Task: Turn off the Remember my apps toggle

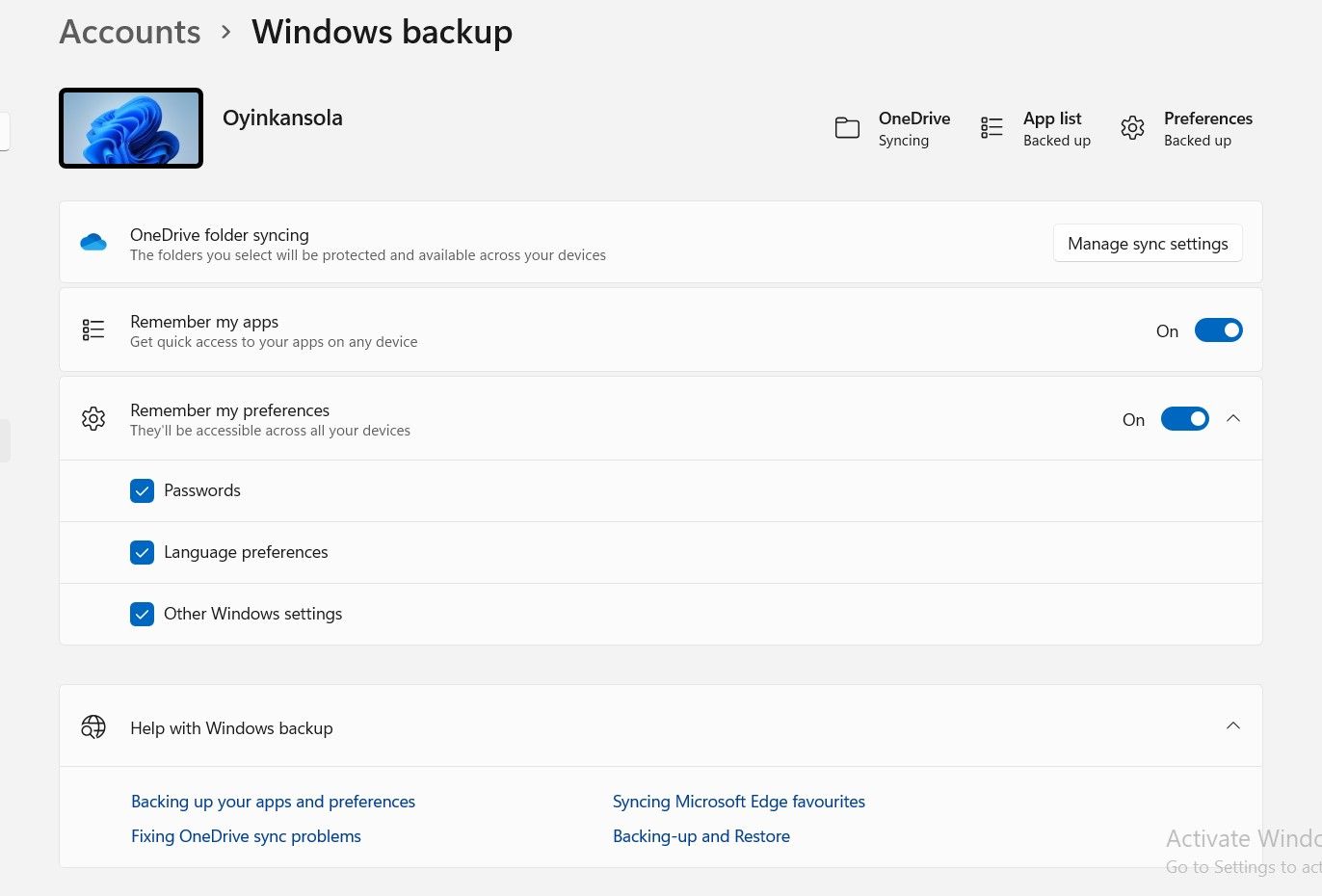Action: tap(1218, 330)
